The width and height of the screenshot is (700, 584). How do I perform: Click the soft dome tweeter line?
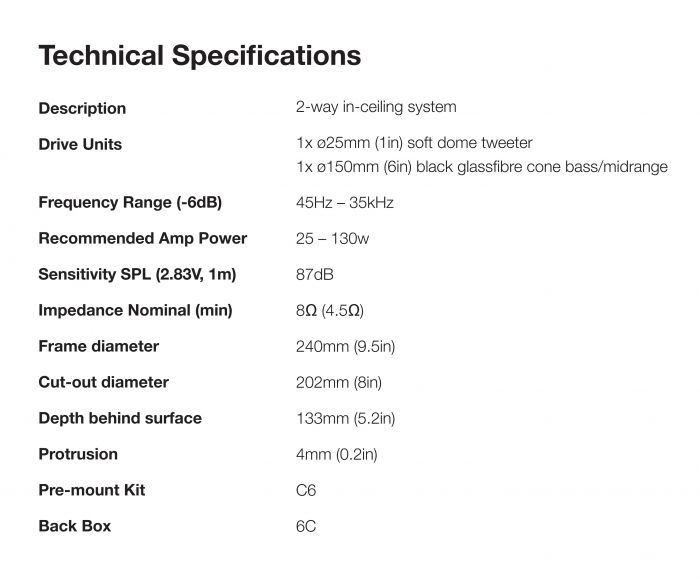(414, 143)
